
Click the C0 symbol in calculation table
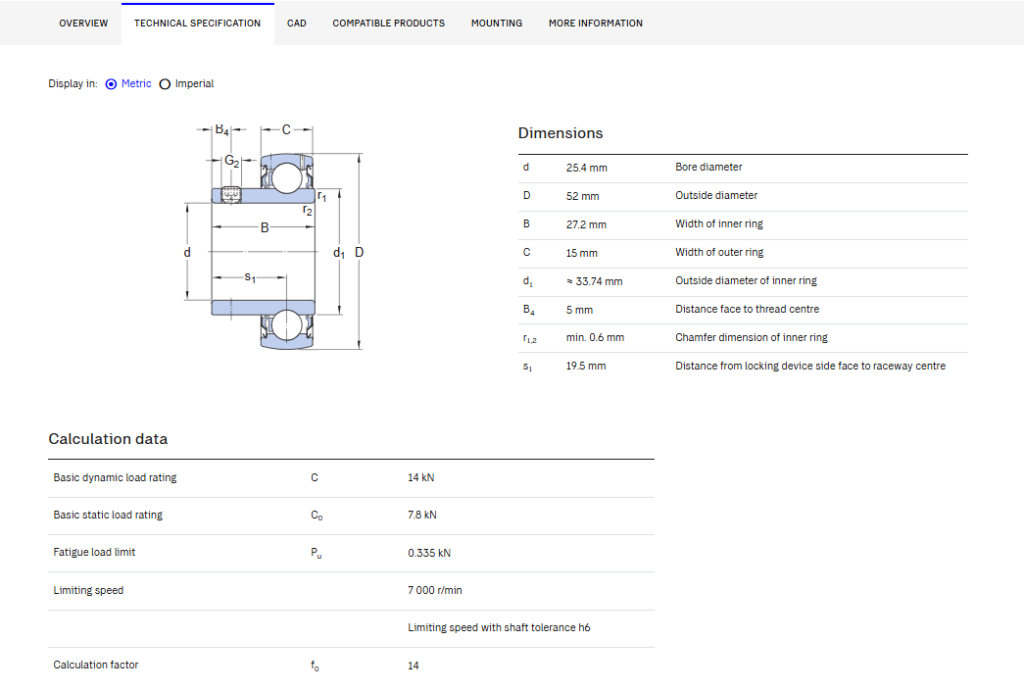(x=317, y=516)
